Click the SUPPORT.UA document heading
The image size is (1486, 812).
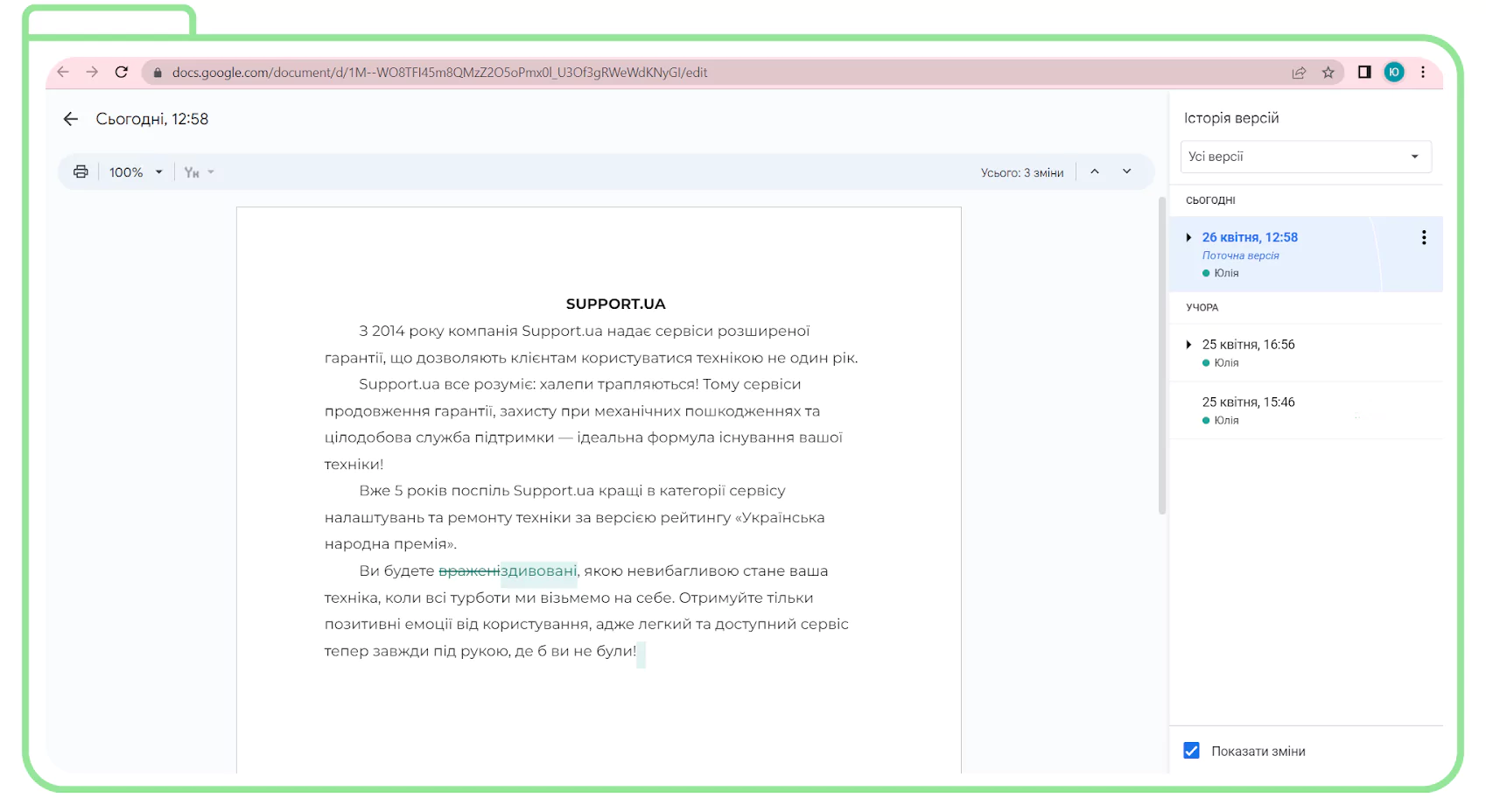pos(615,304)
